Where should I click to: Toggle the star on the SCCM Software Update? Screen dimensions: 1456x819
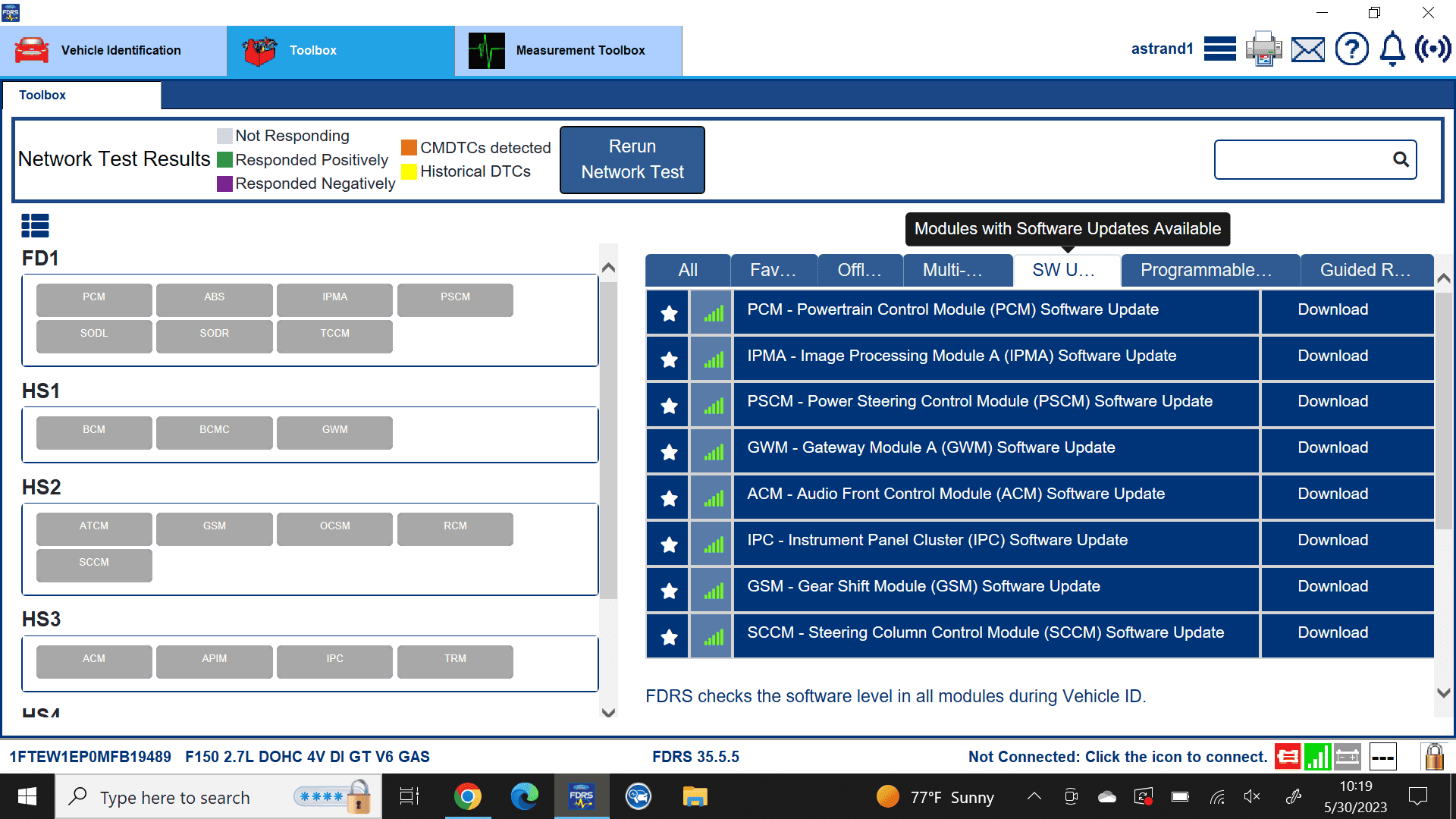coord(667,635)
